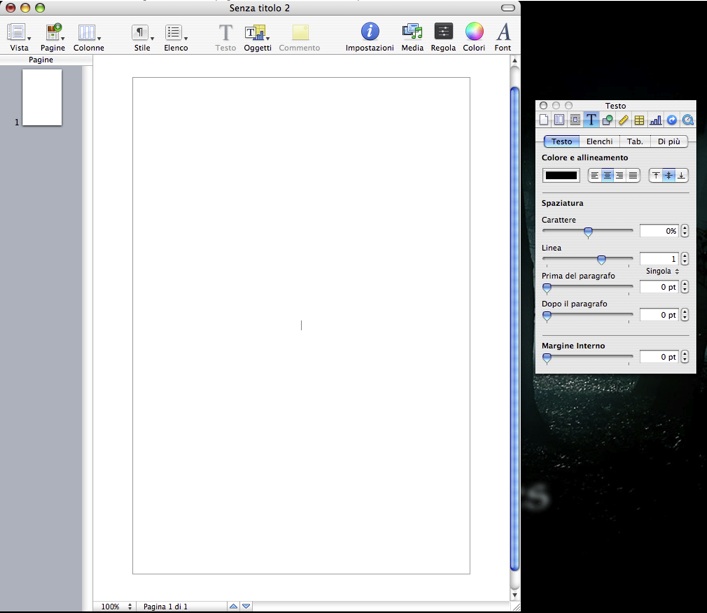This screenshot has width=707, height=613.
Task: Click the Dopo il paragrafo slider handle
Action: tap(547, 316)
